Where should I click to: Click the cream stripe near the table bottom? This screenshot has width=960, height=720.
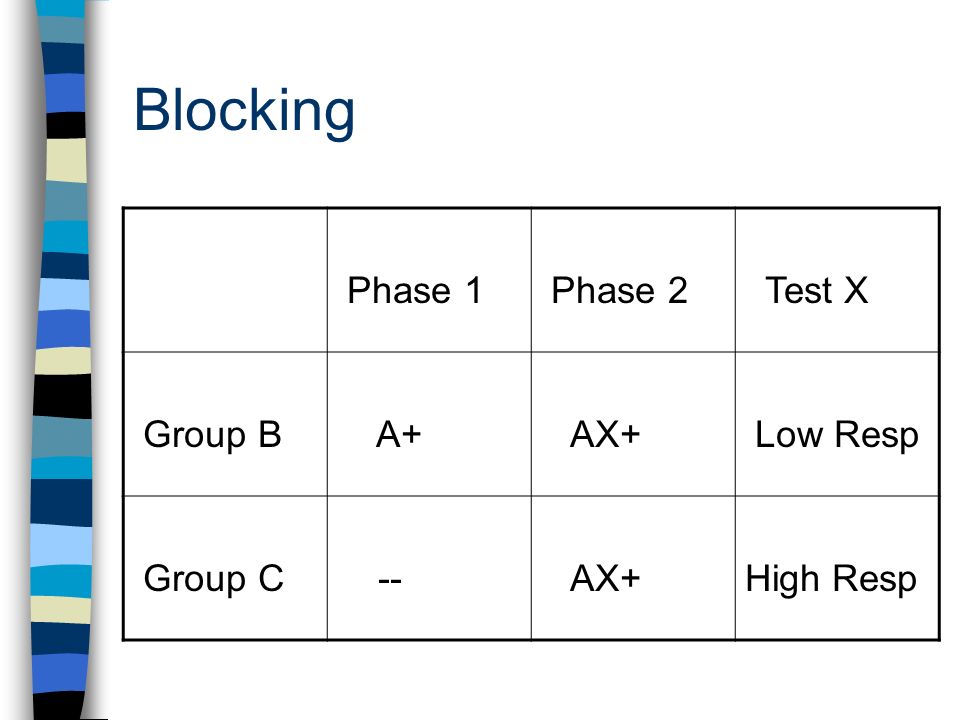pyautogui.click(x=60, y=610)
